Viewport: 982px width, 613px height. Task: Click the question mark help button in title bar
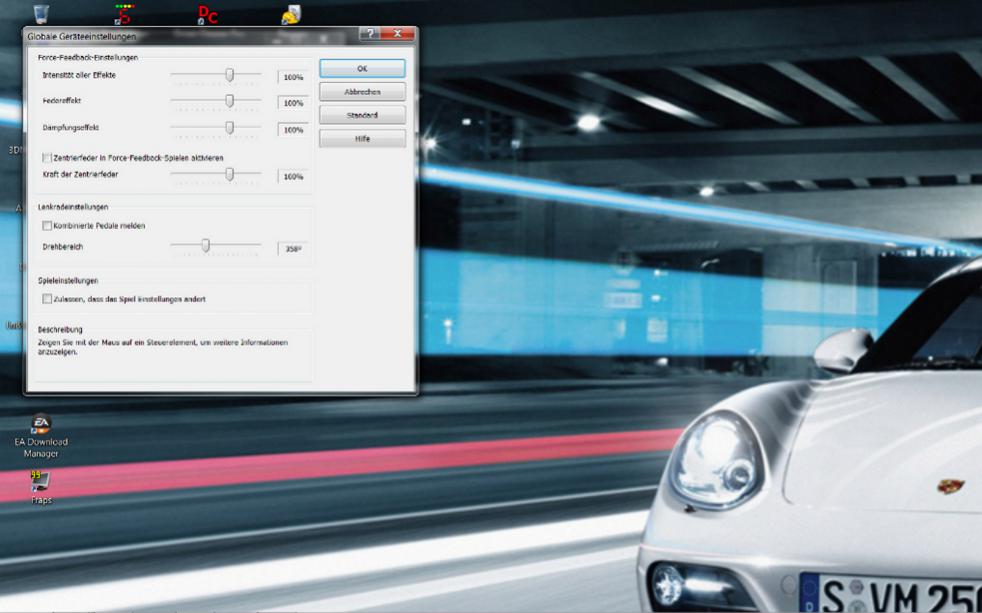369,34
